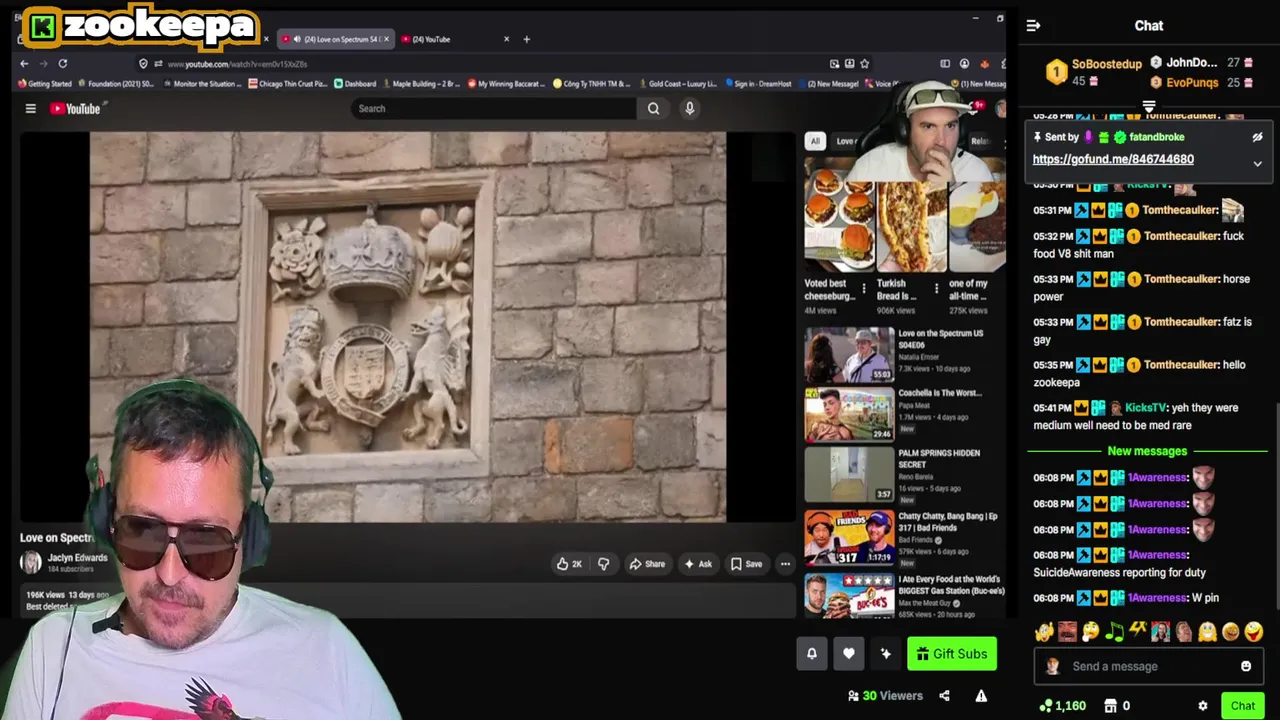Open the gift shop icon showing 0
The height and width of the screenshot is (720, 1280).
coord(1117,705)
